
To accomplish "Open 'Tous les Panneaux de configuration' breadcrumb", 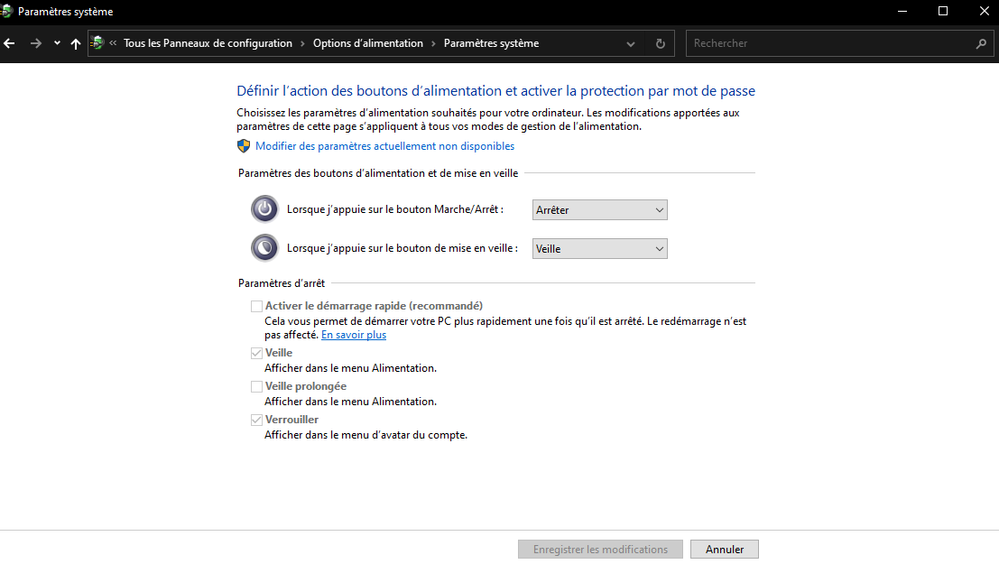I will coord(208,43).
